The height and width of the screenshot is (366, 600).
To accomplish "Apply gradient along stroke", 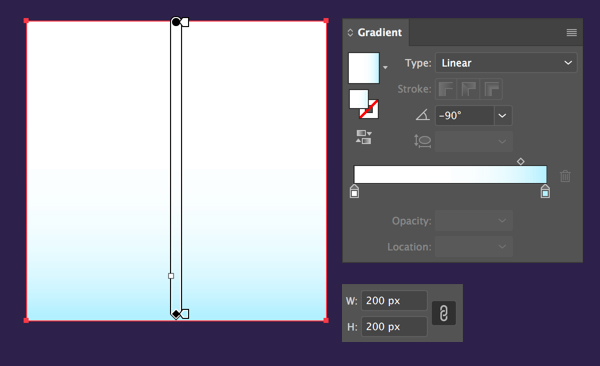I will coord(469,89).
